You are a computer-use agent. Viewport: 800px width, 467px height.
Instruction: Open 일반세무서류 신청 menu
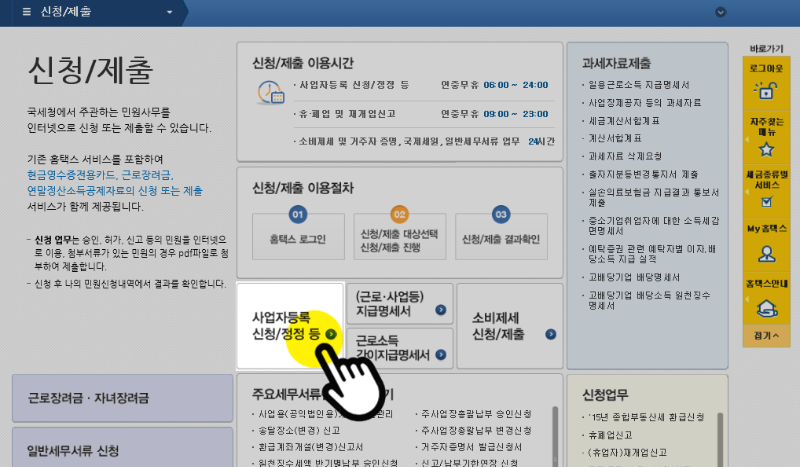click(x=122, y=449)
